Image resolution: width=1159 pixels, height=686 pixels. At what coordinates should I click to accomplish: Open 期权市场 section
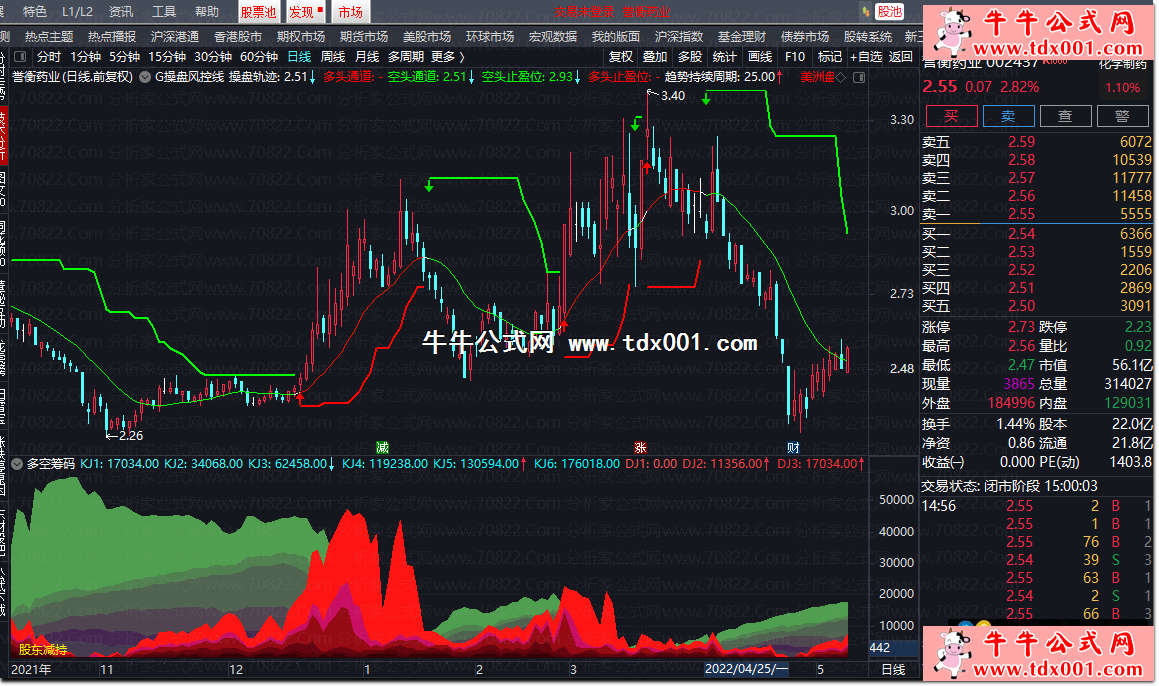[x=301, y=36]
